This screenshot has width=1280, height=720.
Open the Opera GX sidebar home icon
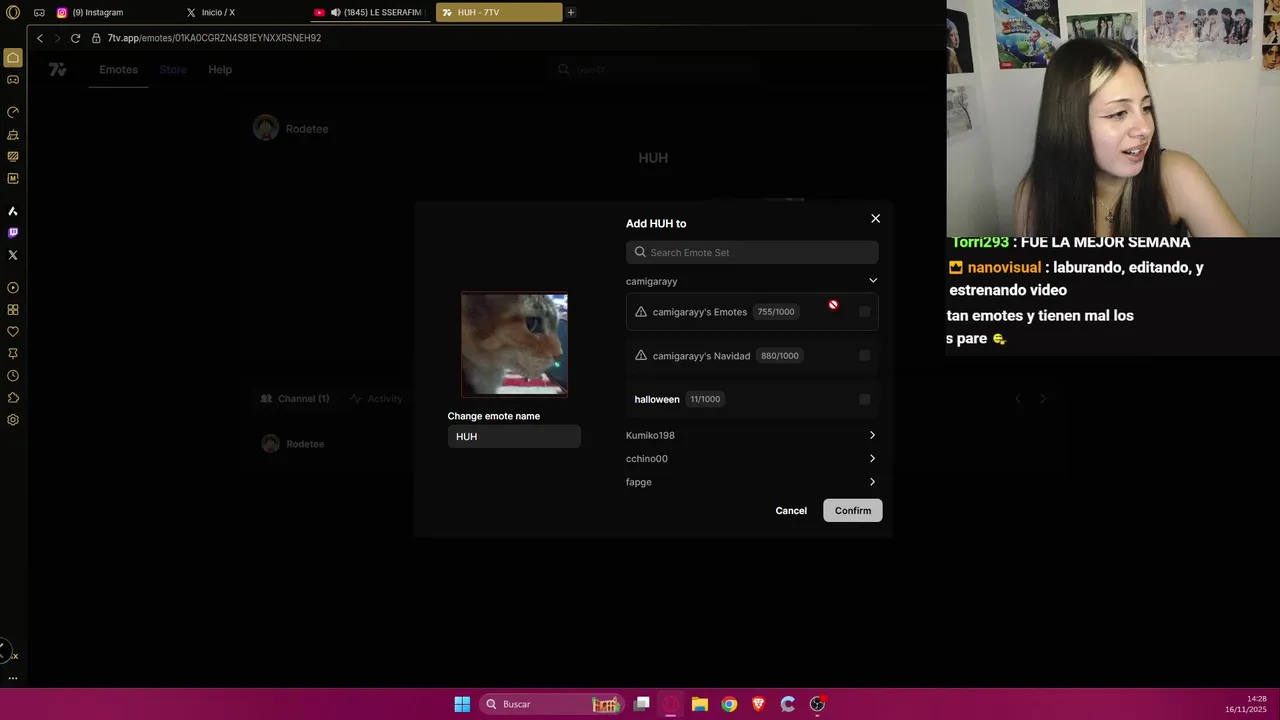click(13, 58)
